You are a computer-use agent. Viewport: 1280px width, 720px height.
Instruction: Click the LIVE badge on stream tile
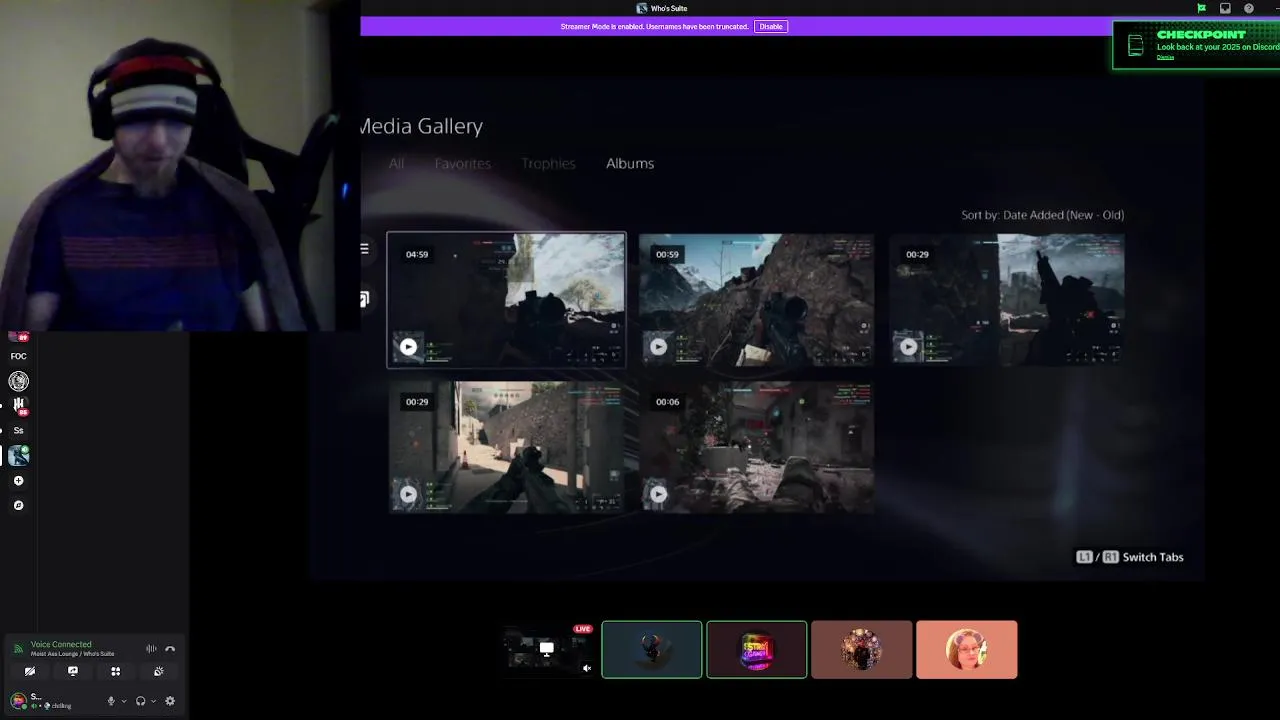pyautogui.click(x=583, y=629)
